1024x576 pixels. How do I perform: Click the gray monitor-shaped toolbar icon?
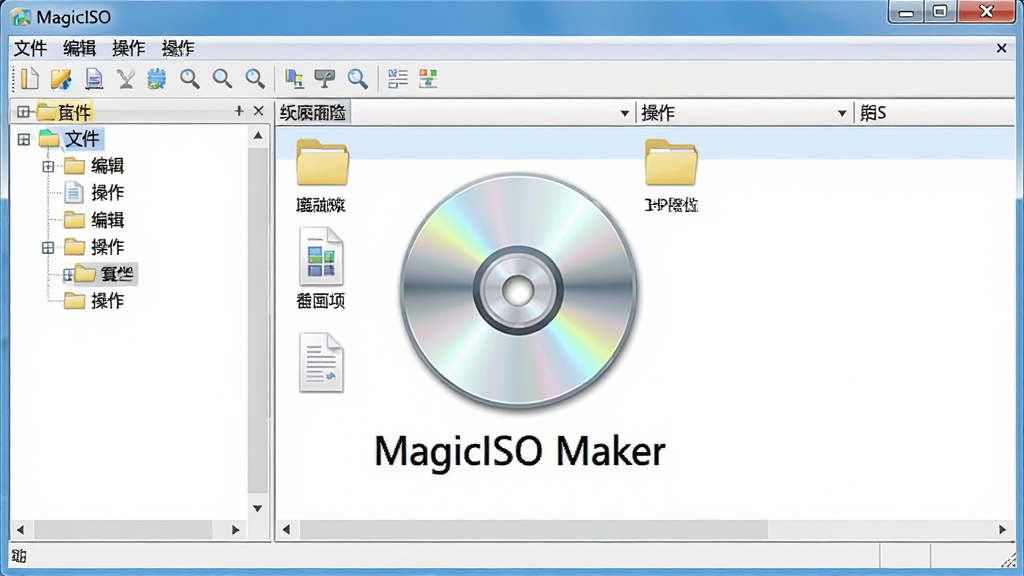325,79
